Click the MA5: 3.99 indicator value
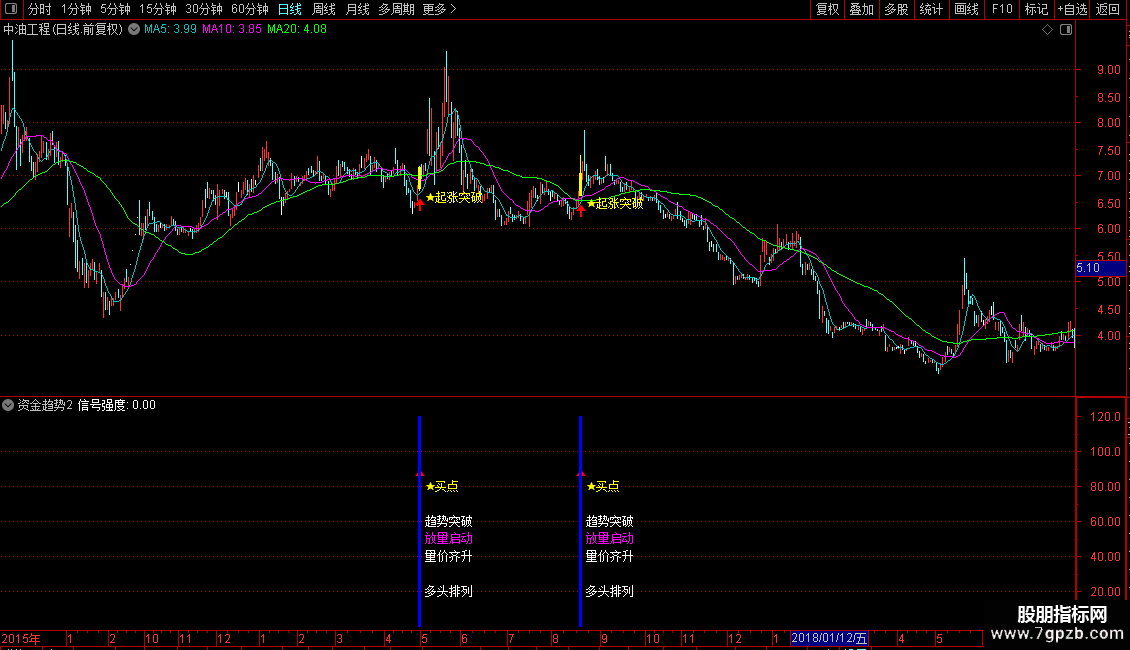Screen dimensions: 1130x650 click(170, 30)
